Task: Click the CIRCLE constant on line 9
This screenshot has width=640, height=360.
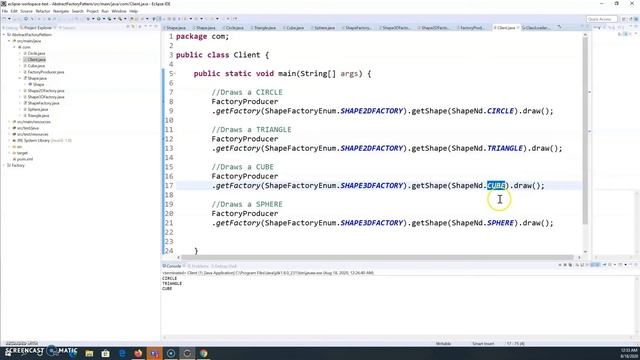Action: [500, 111]
